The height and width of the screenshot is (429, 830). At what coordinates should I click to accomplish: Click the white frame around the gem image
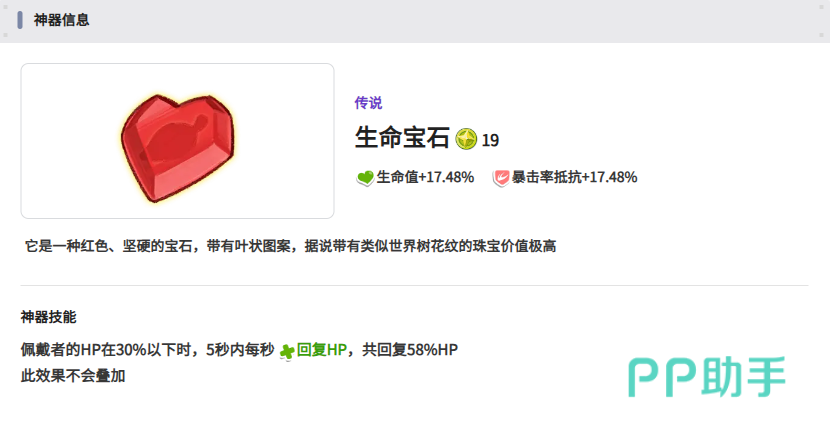177,141
